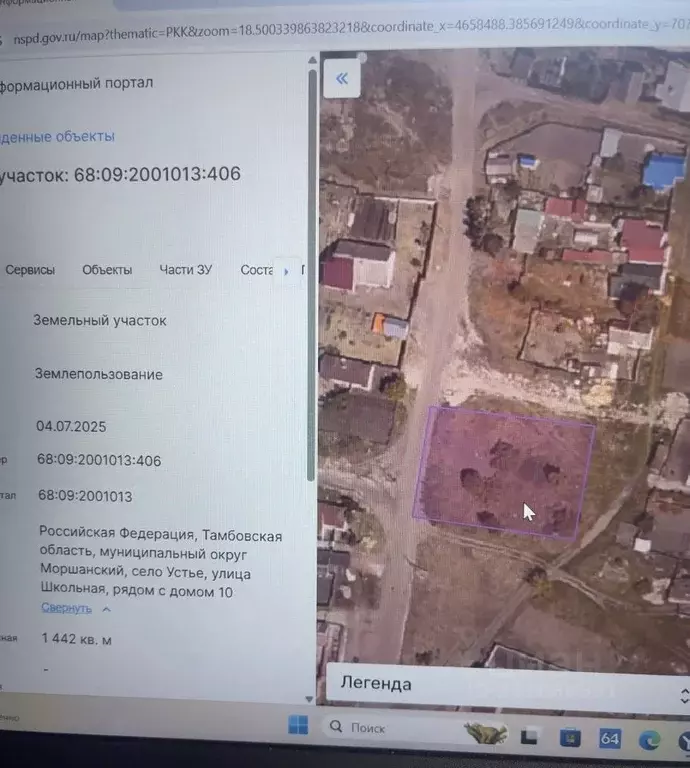Click the area value 1 442 кв. м
Screen dimensions: 690x768
point(76,639)
